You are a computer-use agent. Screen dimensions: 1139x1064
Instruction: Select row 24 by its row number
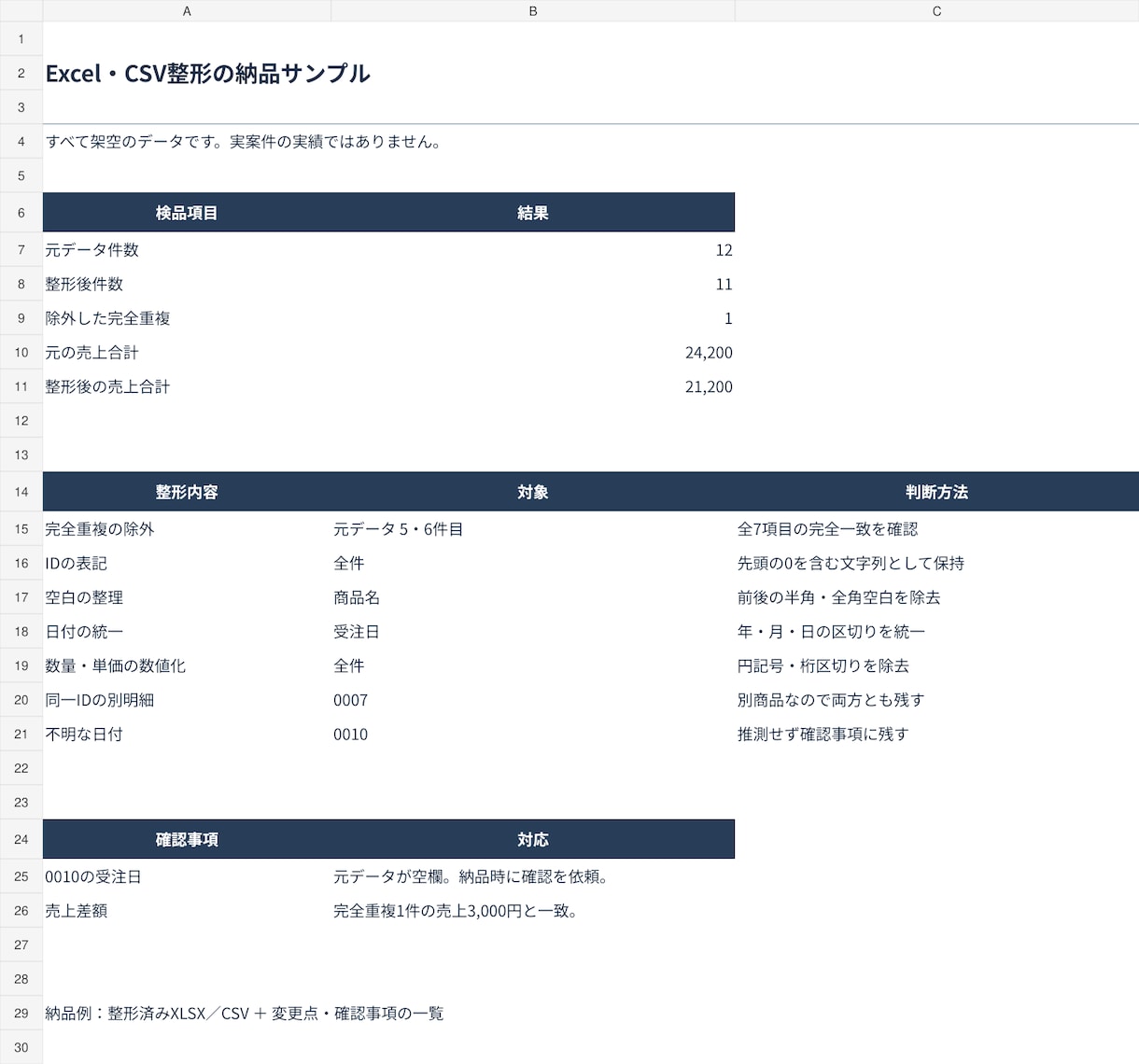point(21,839)
